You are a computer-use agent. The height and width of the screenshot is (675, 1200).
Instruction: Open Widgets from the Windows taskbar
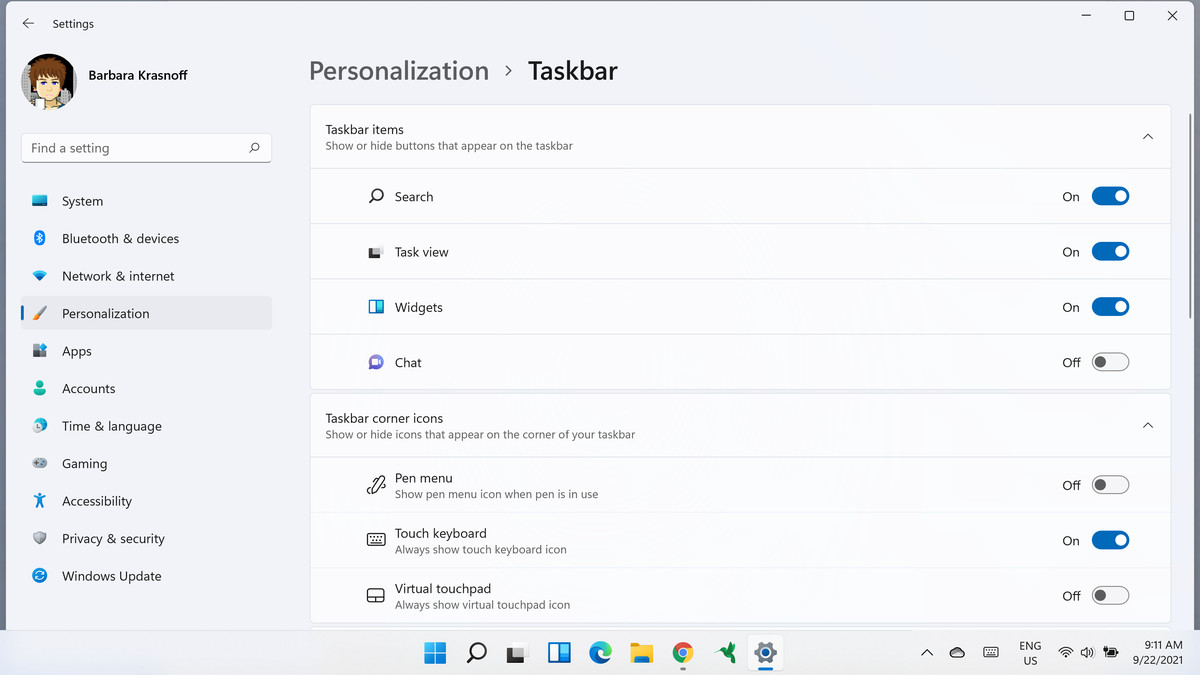click(559, 653)
